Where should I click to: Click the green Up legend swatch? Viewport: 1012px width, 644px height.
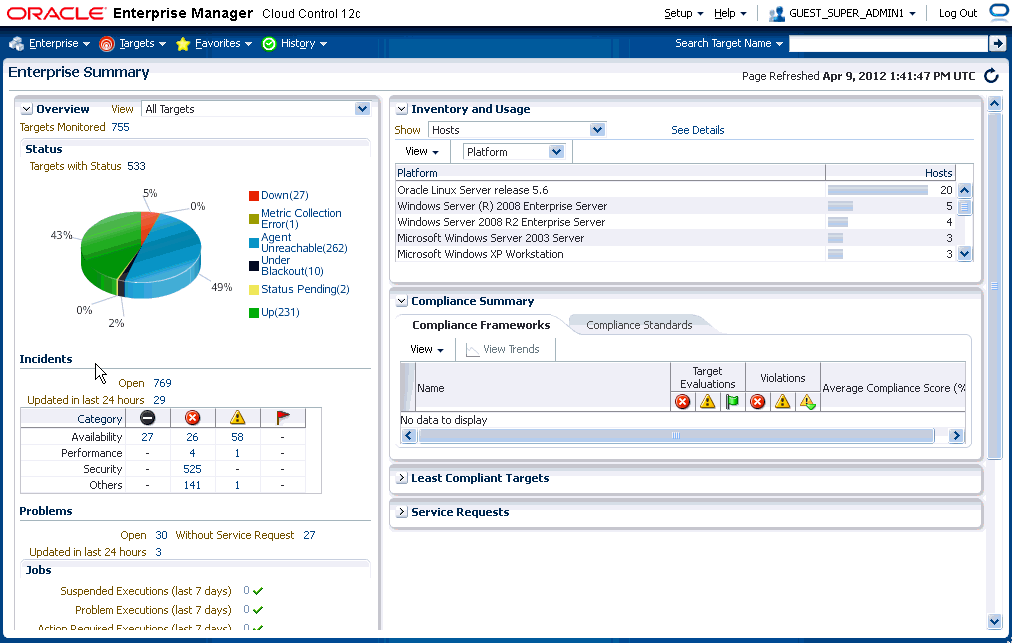(x=254, y=313)
